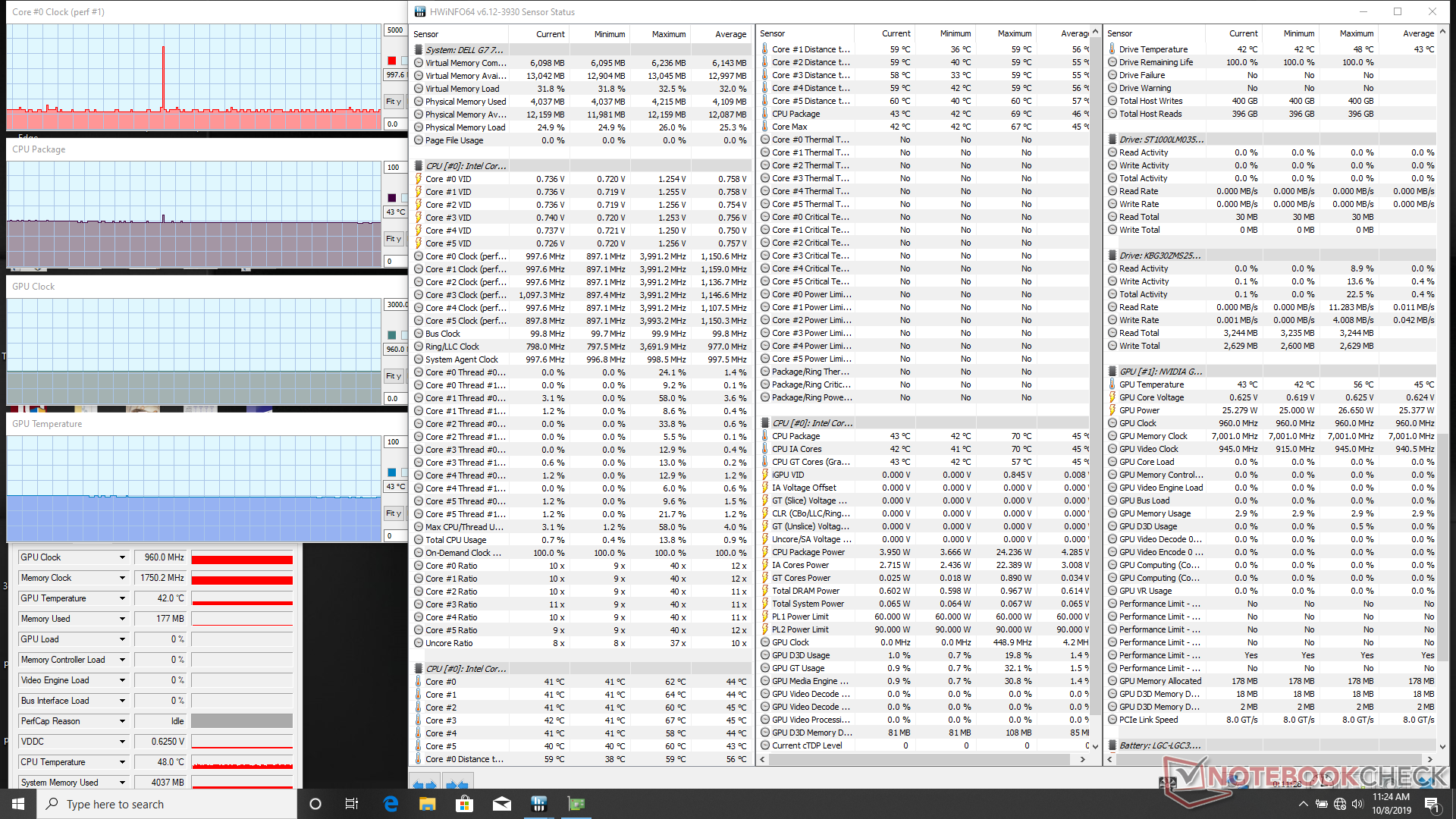Open the GPU Temperature sensor dropdown in GPU-Z

(x=122, y=598)
